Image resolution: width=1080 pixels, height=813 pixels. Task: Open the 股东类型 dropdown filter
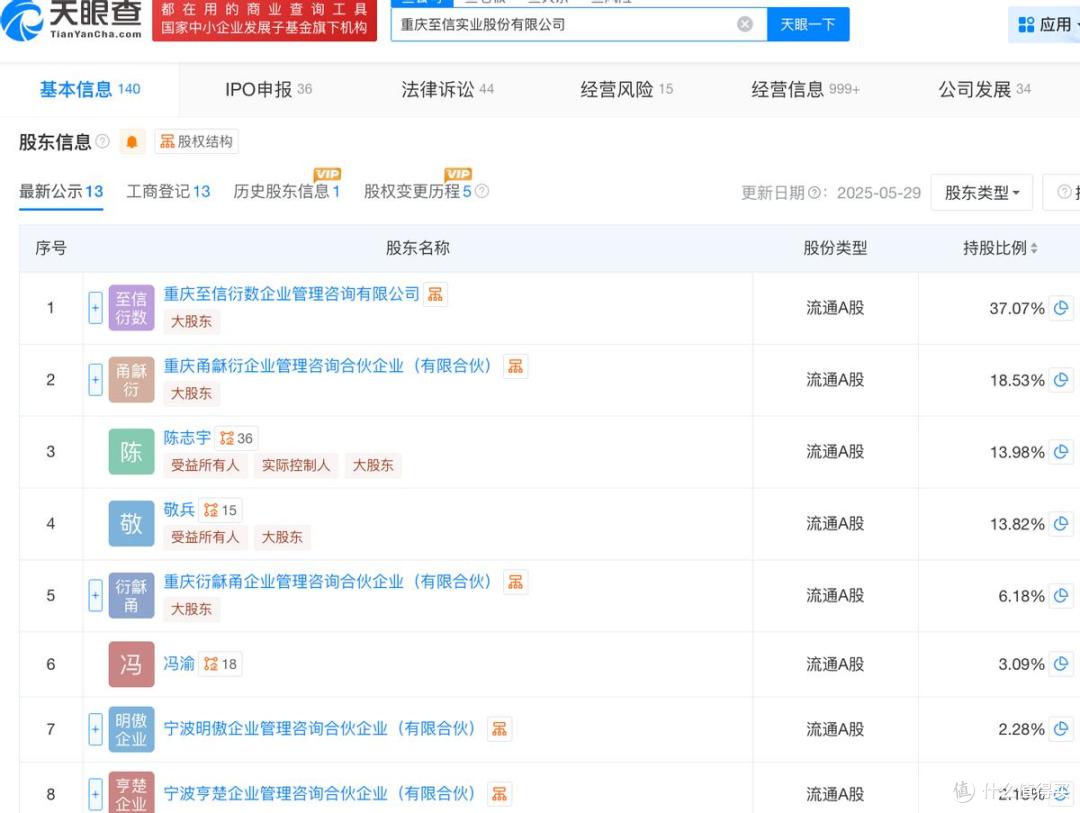pos(982,193)
